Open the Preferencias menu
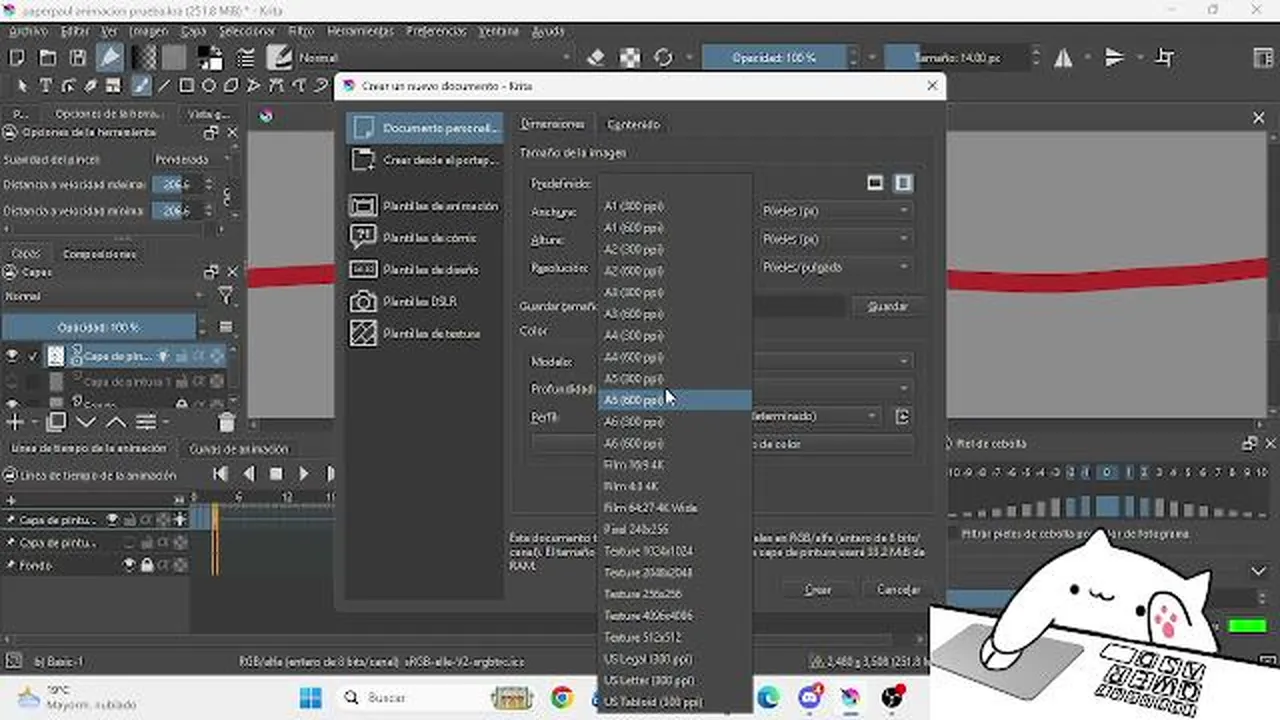The width and height of the screenshot is (1280, 720). coord(436,32)
